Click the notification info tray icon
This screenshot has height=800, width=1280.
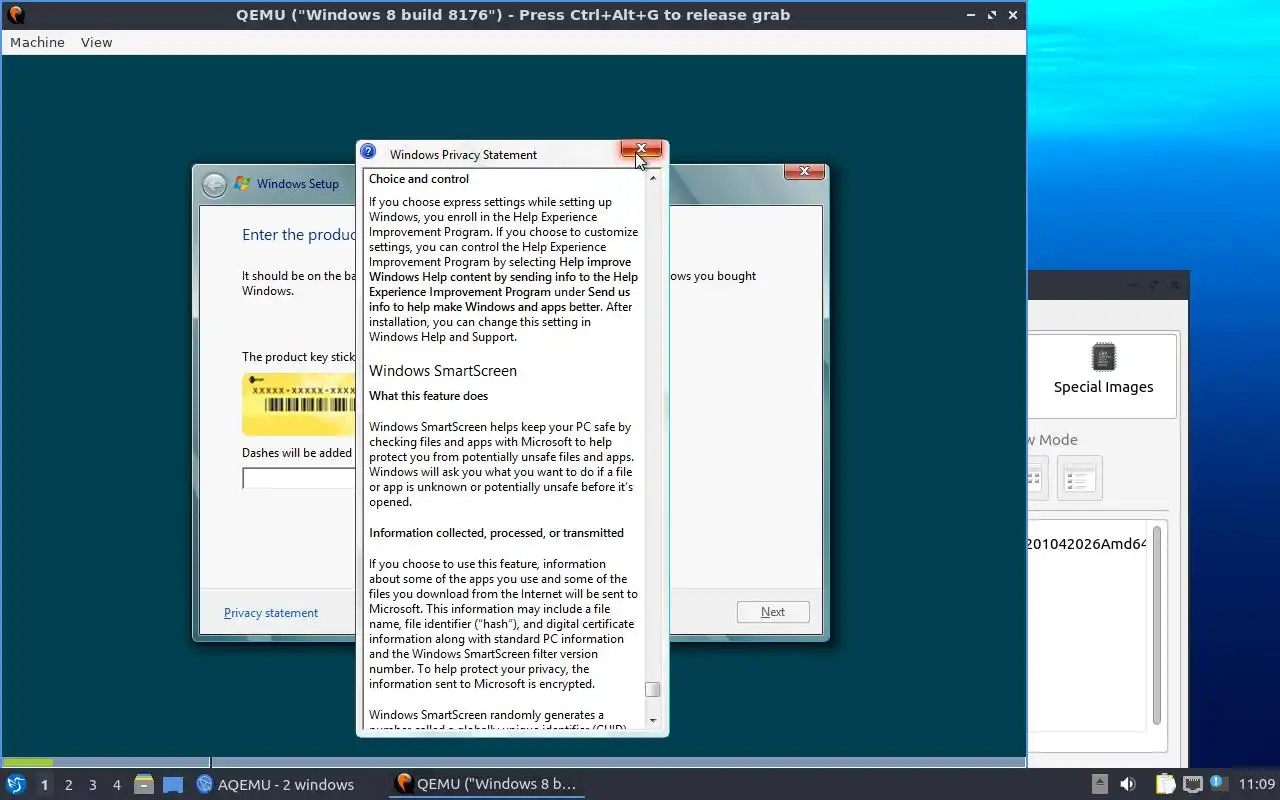click(x=1217, y=783)
